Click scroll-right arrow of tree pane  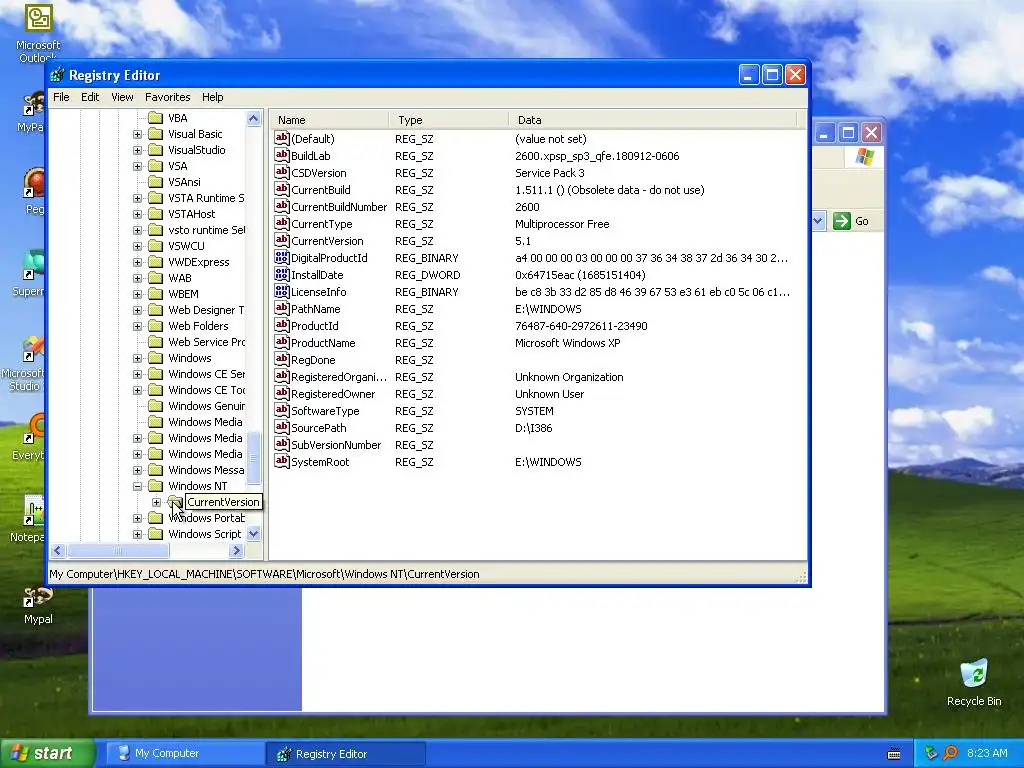(x=237, y=551)
